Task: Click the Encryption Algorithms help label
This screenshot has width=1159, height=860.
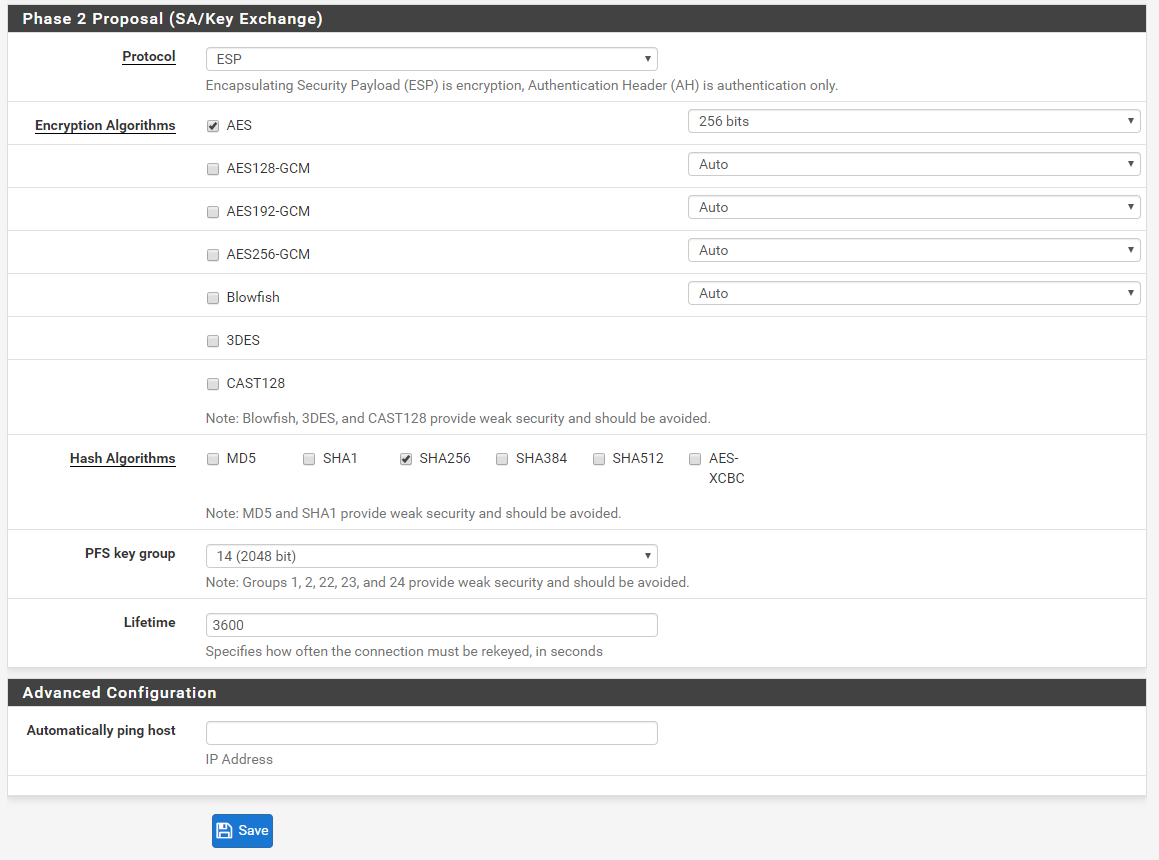Action: pyautogui.click(x=105, y=125)
